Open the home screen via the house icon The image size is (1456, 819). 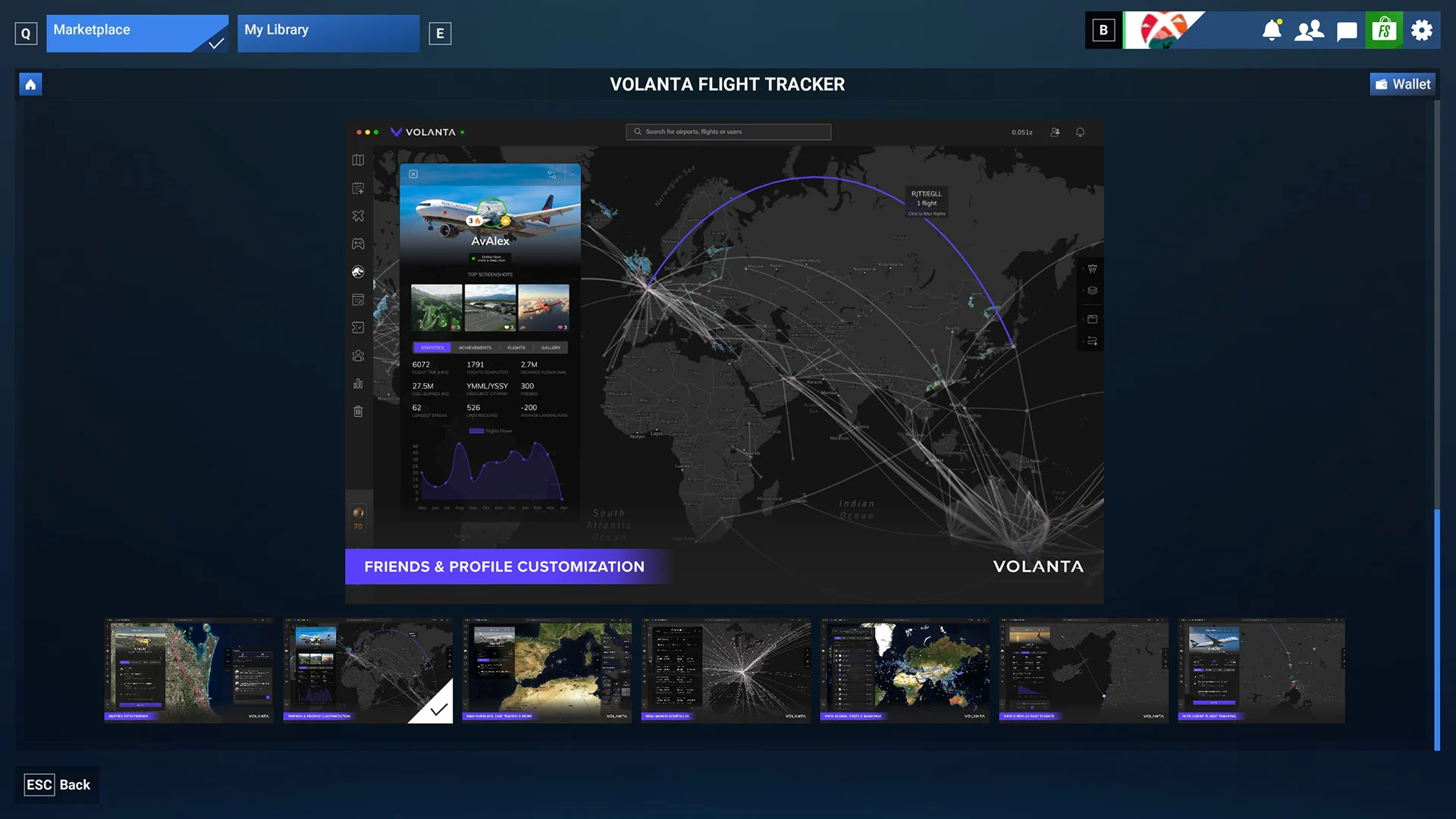[30, 84]
